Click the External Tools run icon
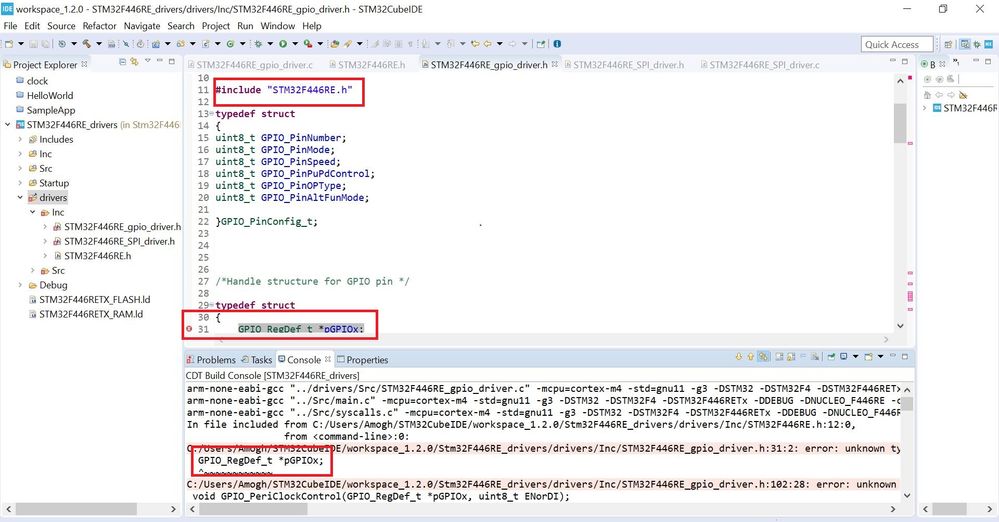The width and height of the screenshot is (999, 522). [308, 44]
